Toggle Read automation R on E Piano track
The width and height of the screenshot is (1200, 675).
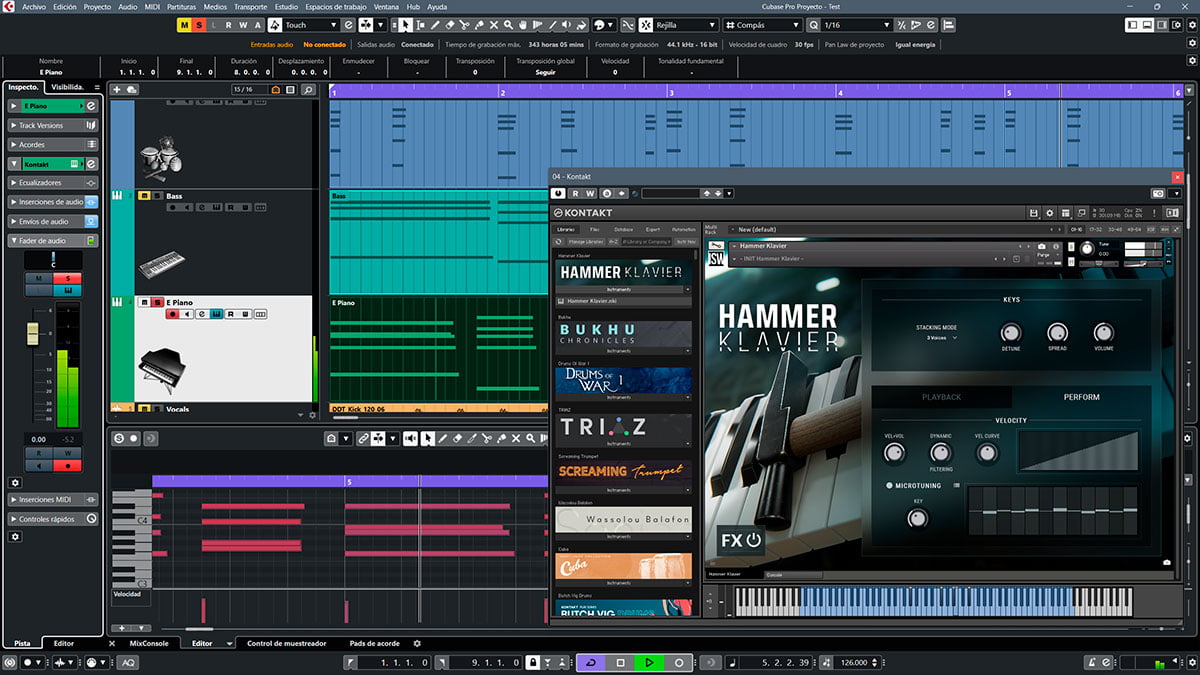pos(231,314)
